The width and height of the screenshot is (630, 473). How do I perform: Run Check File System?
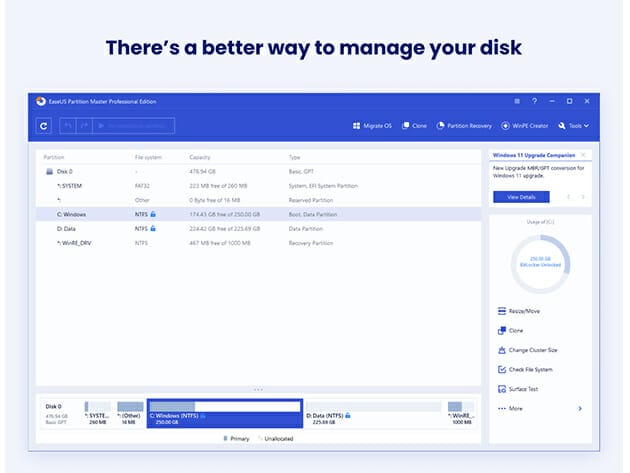tap(528, 370)
